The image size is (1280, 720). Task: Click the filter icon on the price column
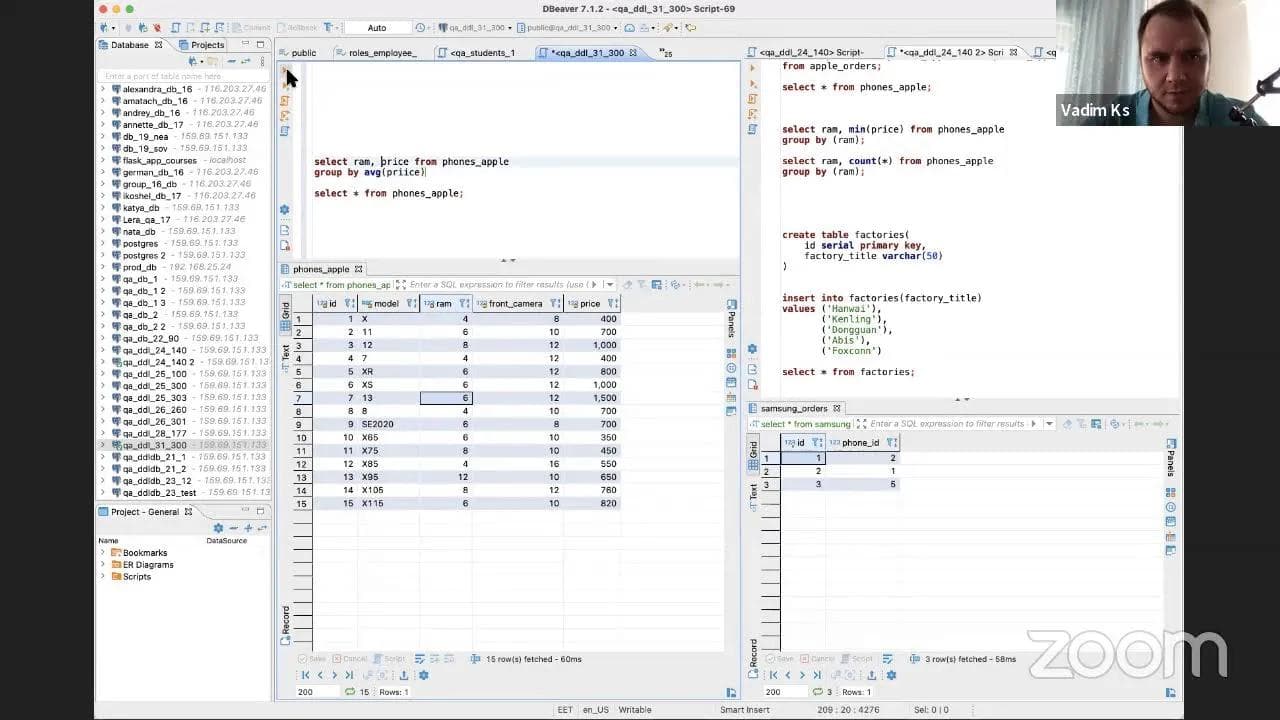click(x=612, y=304)
